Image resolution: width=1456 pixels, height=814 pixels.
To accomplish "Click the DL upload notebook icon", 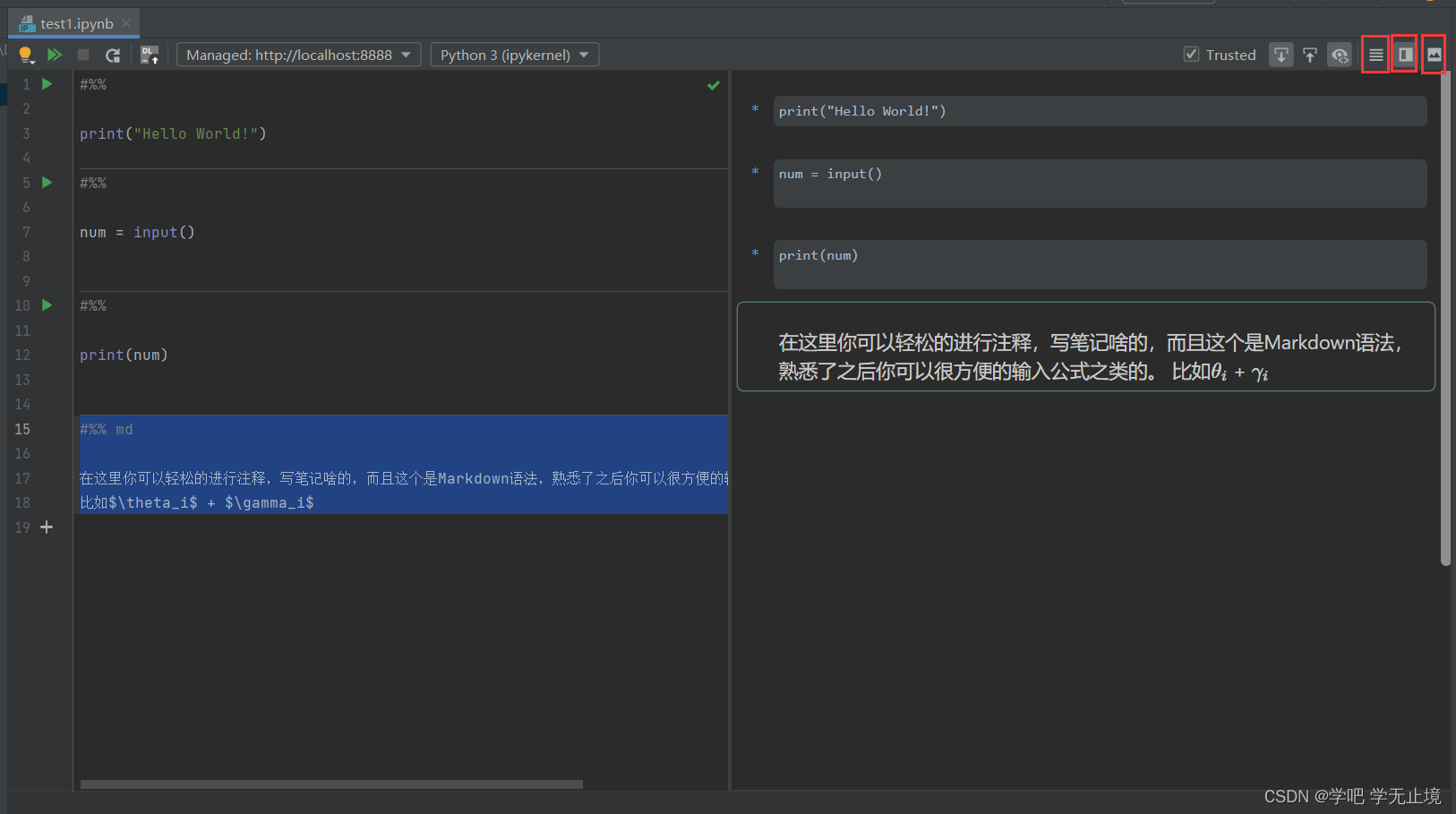I will pyautogui.click(x=150, y=55).
